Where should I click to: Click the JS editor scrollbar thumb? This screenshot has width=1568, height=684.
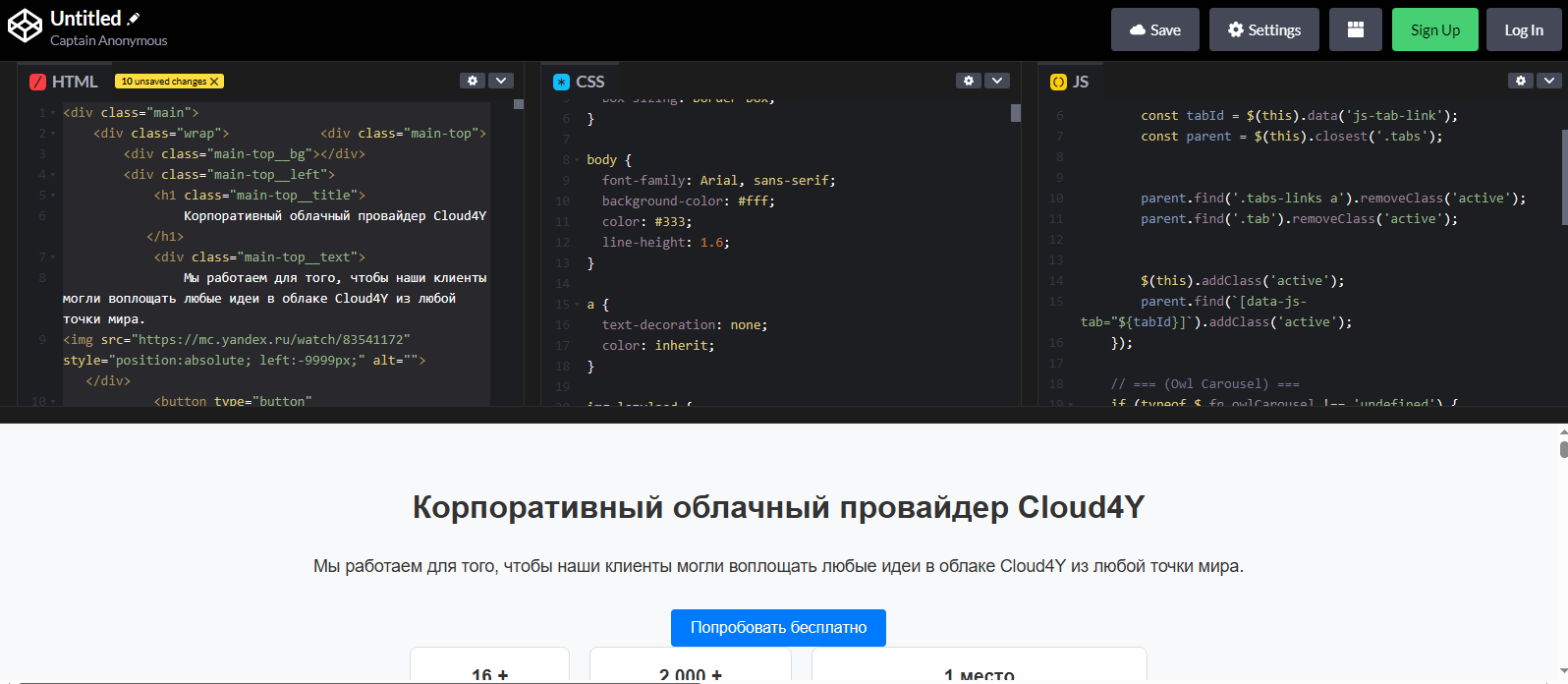click(1564, 177)
